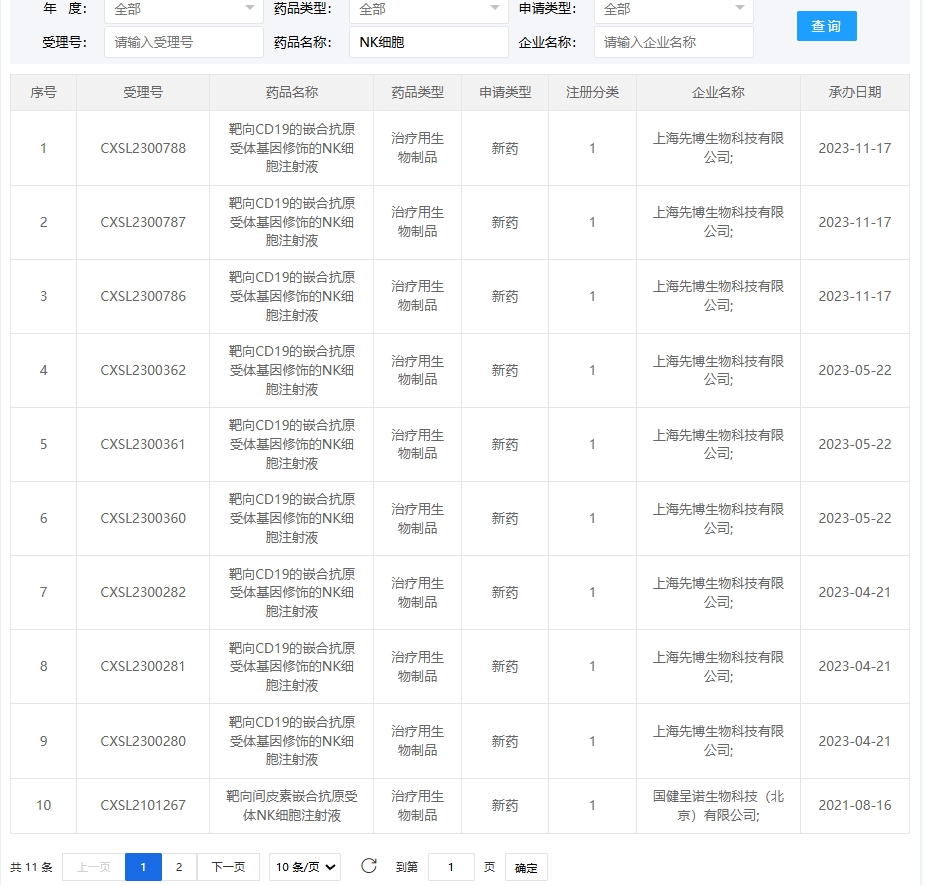The height and width of the screenshot is (885, 926).
Task: Open the 药品类型 dropdown
Action: point(429,9)
